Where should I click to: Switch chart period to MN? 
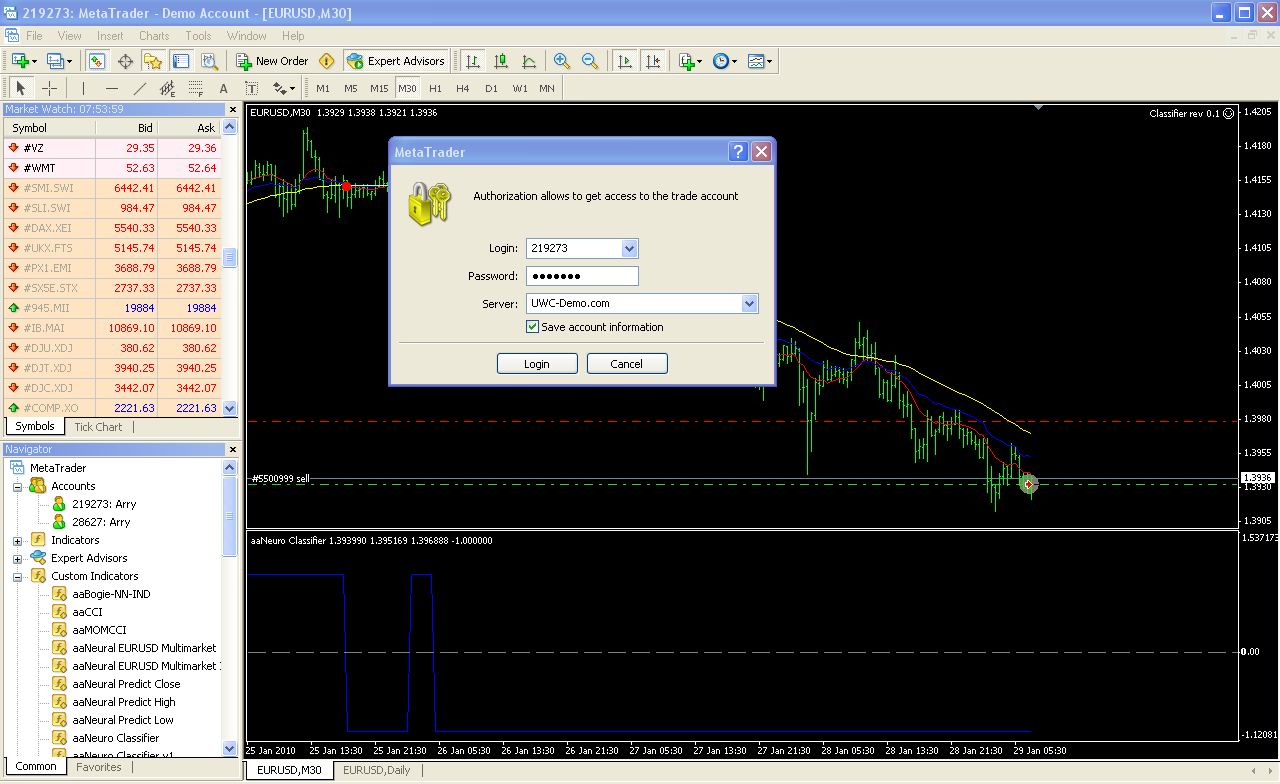coord(547,88)
